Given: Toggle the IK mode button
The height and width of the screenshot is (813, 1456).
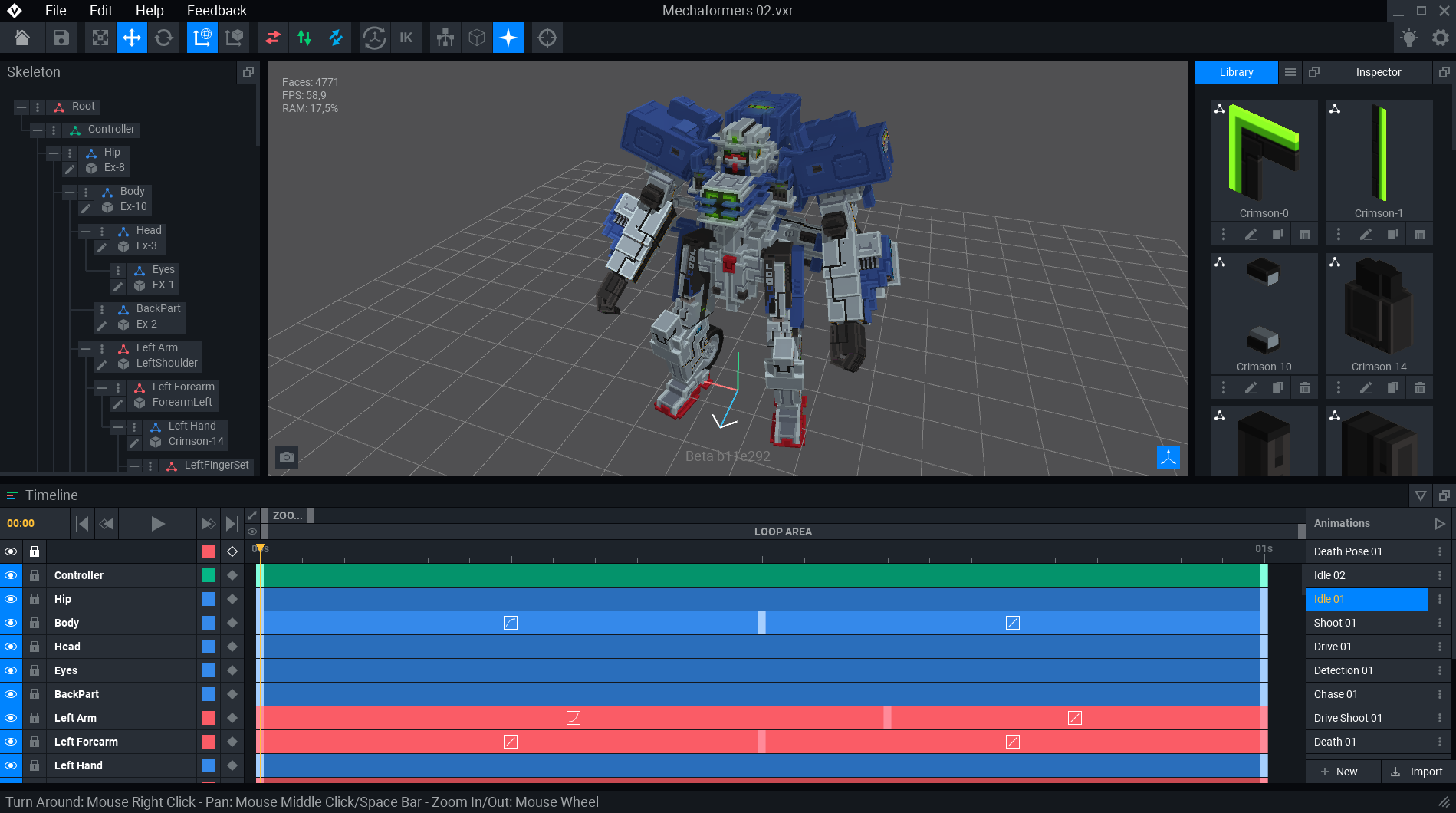Looking at the screenshot, I should pyautogui.click(x=406, y=38).
